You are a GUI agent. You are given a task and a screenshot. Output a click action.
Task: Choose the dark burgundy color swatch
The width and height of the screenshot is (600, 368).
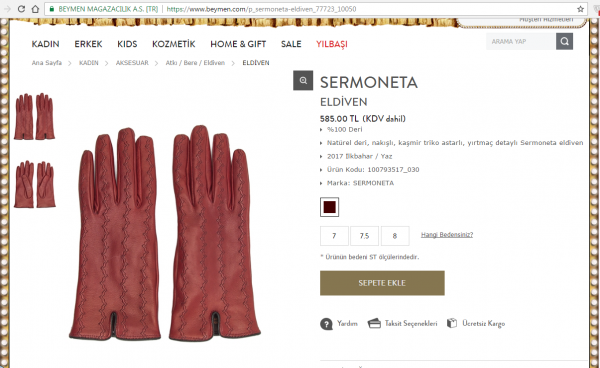[329, 207]
